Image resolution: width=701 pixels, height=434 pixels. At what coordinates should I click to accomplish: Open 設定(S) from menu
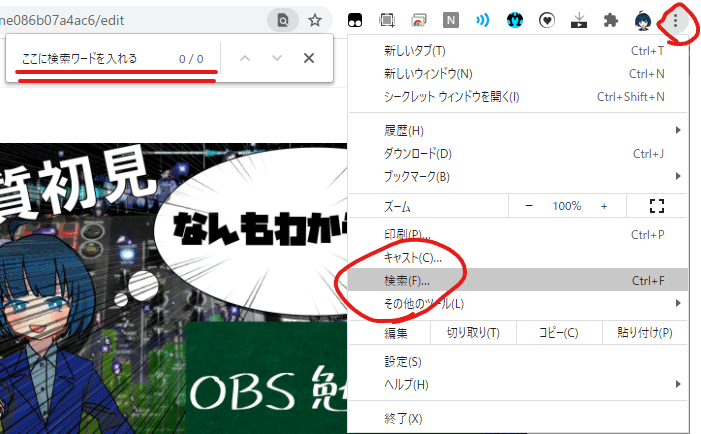pos(518,362)
